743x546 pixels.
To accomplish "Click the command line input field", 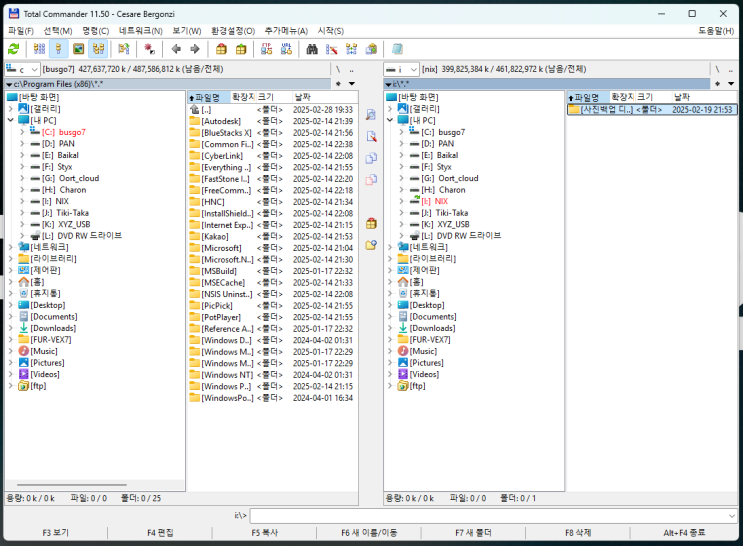I will pos(493,515).
